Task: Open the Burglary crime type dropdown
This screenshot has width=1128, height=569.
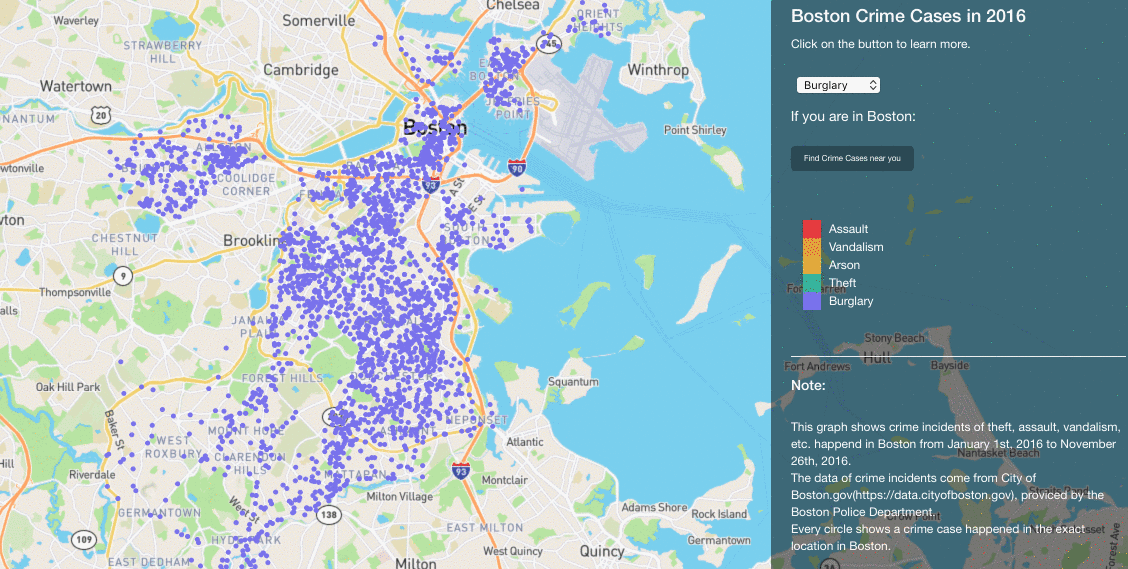Action: tap(838, 86)
